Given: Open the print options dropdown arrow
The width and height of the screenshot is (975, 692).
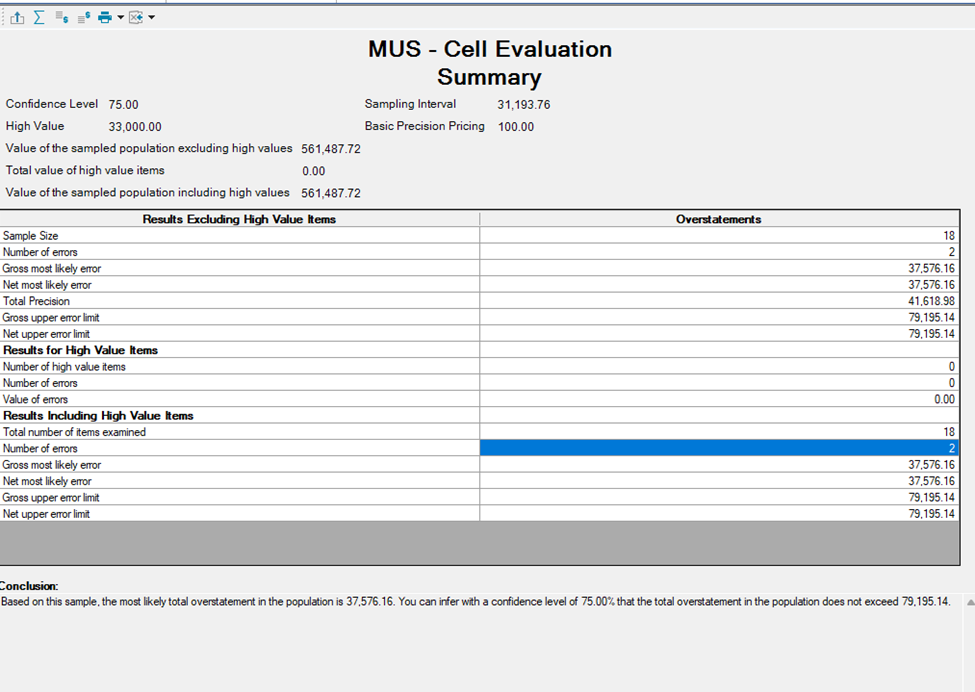Looking at the screenshot, I should (120, 17).
